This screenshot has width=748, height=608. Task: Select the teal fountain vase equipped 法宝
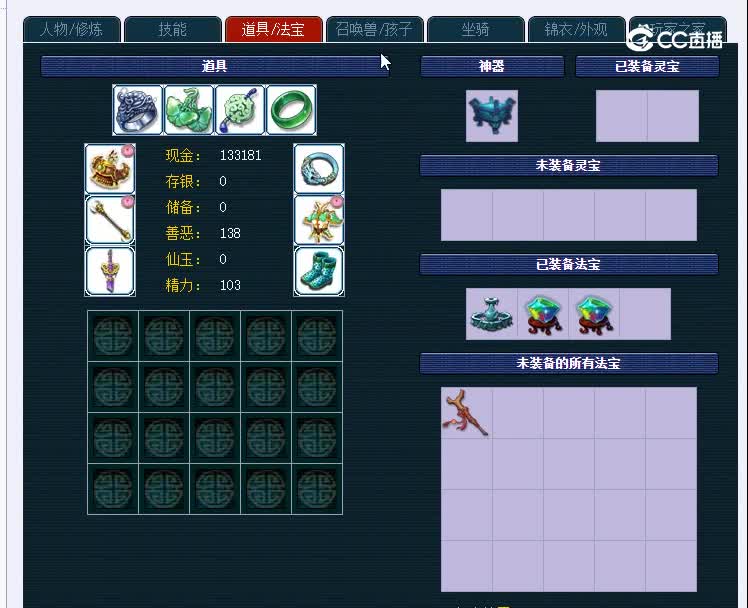click(x=492, y=314)
